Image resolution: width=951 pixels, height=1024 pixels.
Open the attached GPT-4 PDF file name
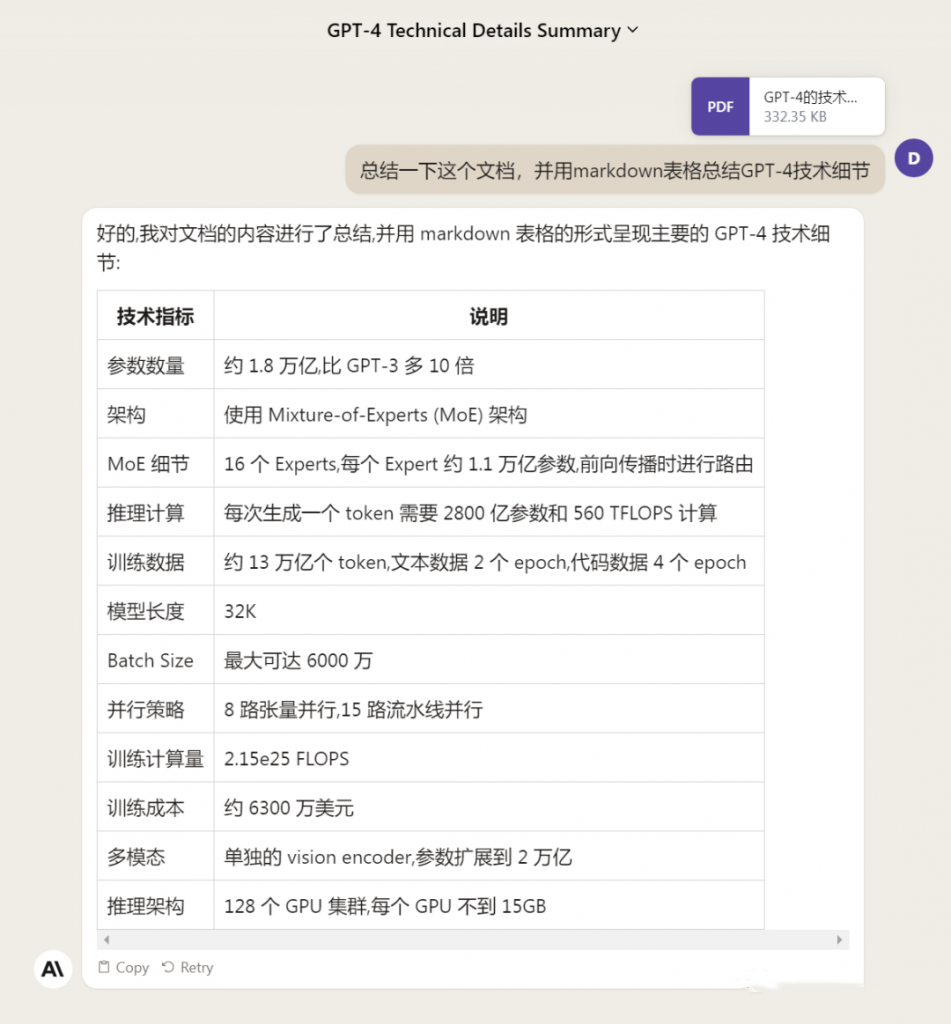(x=810, y=97)
